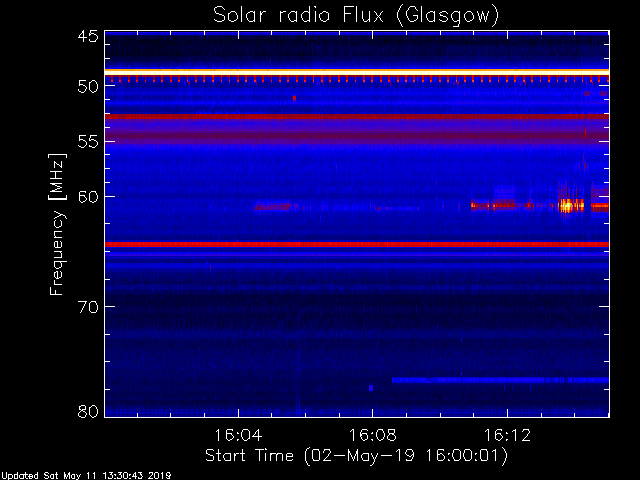This screenshot has width=640, height=480.
Task: Click the "Frequency [MHz]" axis label
Action: [57, 224]
